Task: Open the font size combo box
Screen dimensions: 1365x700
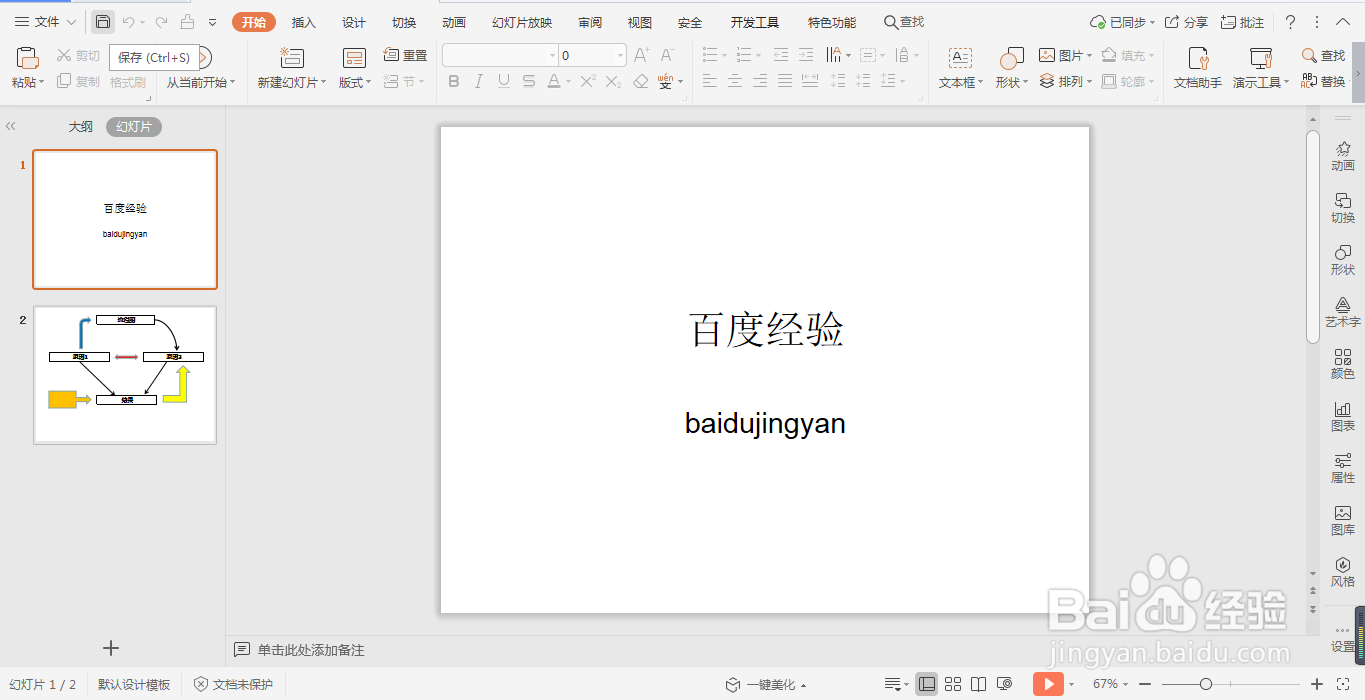Action: (592, 55)
